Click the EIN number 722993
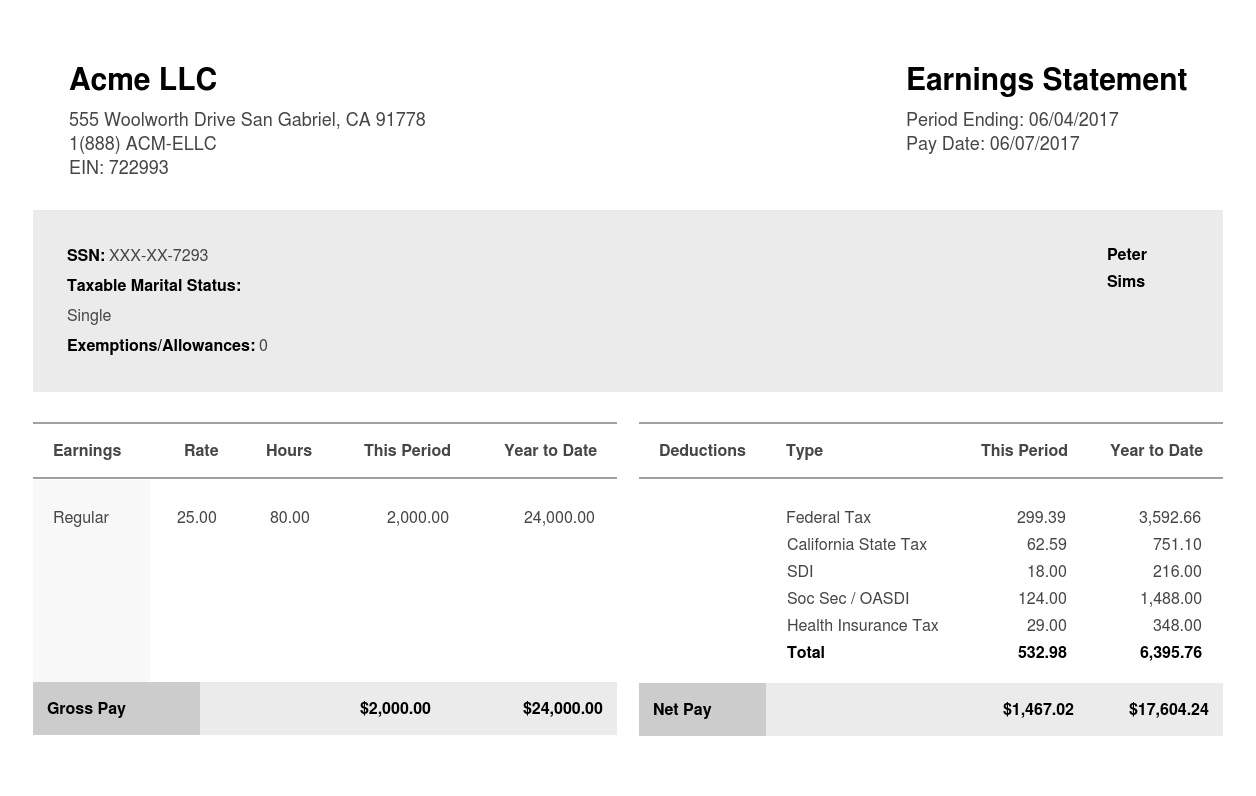Screen dimensions: 1256x796 (118, 168)
